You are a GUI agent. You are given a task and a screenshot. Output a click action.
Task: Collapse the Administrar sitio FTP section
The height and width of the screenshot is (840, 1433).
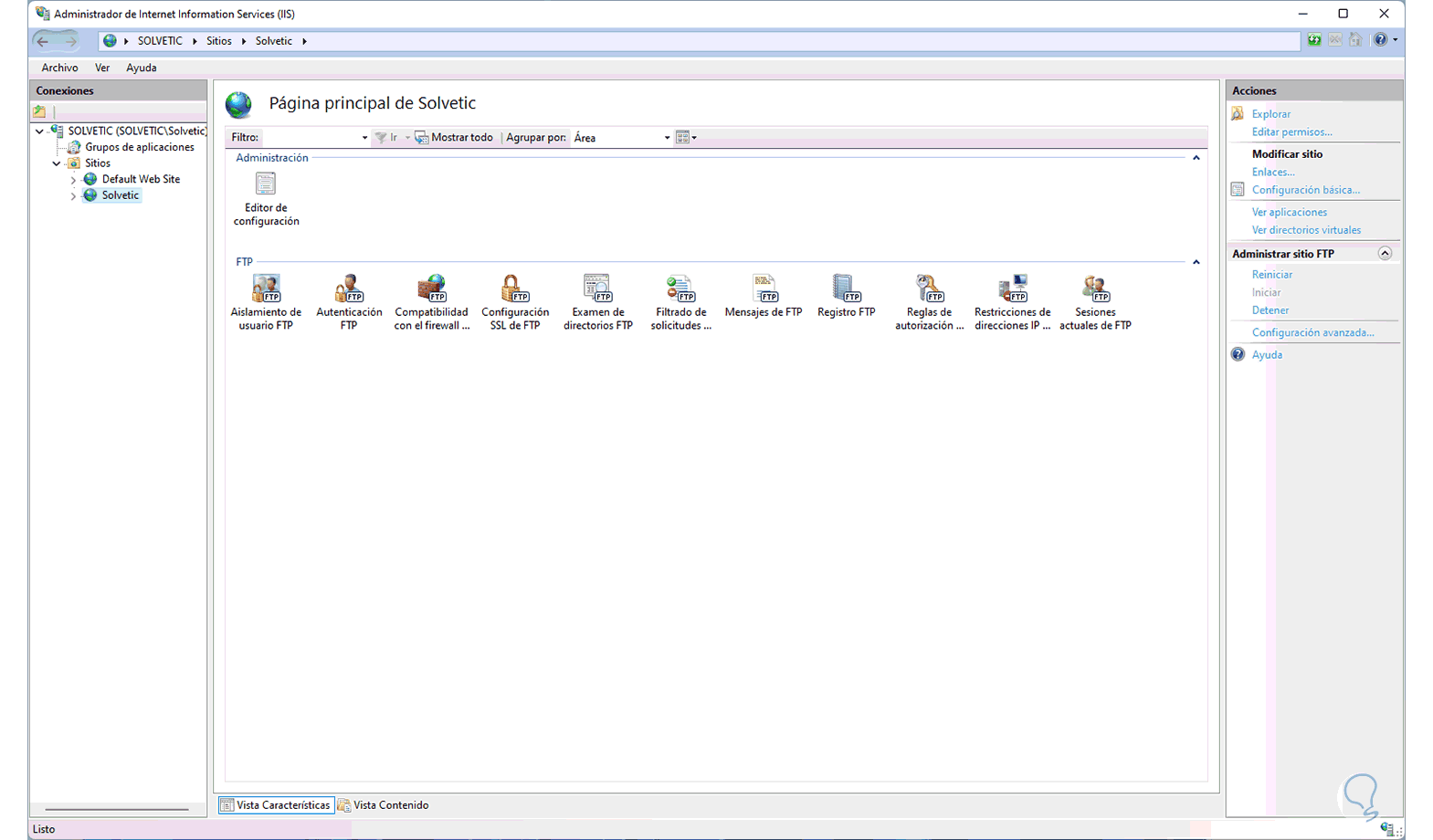click(x=1385, y=254)
